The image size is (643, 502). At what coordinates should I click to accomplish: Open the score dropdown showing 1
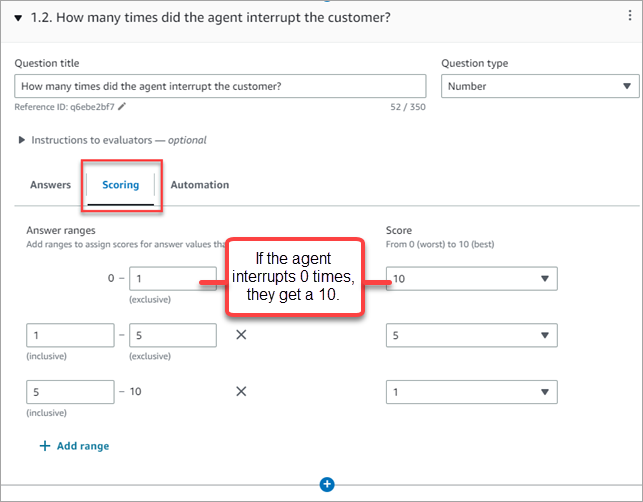tap(470, 392)
